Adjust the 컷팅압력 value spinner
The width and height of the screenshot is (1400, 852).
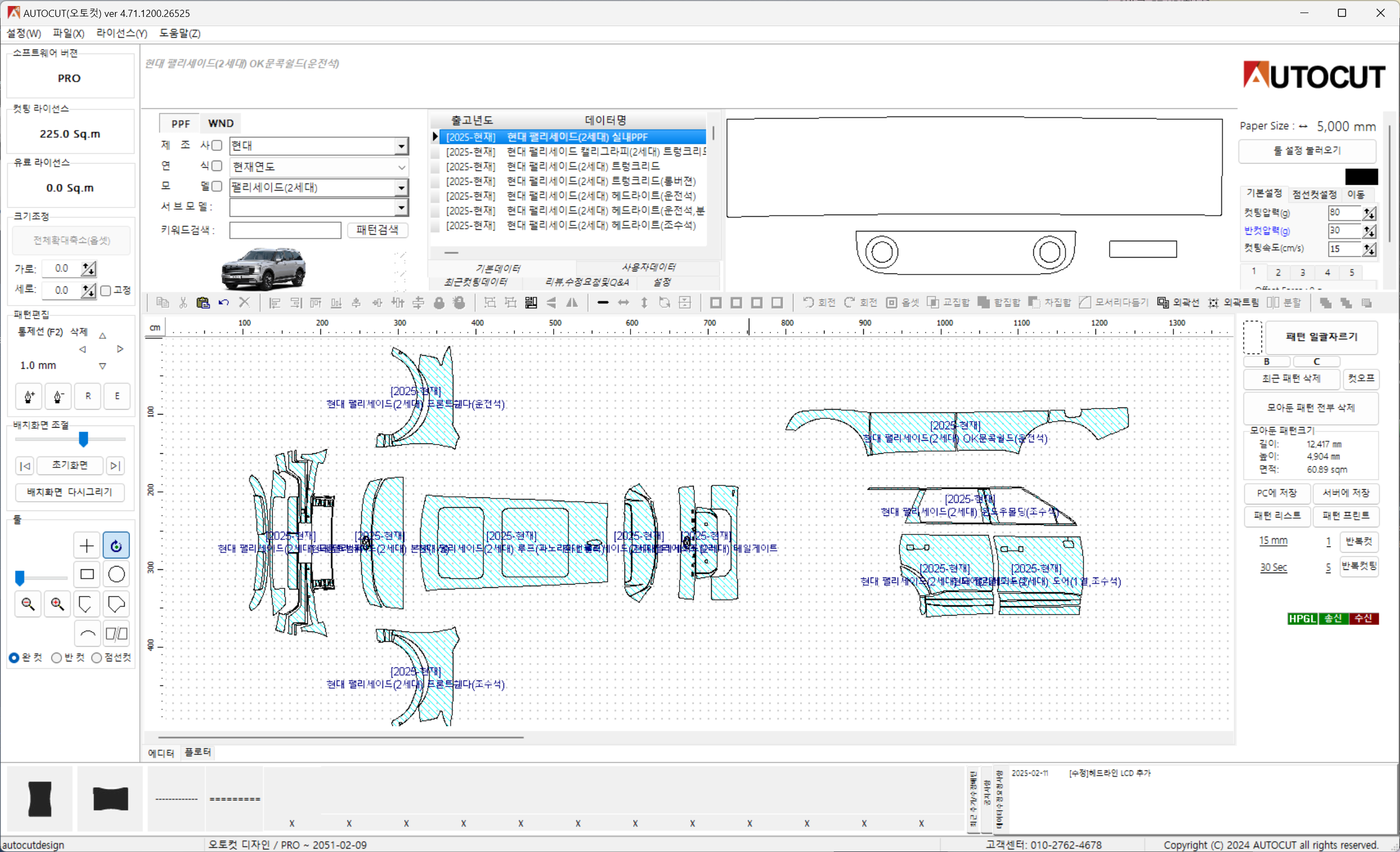click(x=1369, y=213)
